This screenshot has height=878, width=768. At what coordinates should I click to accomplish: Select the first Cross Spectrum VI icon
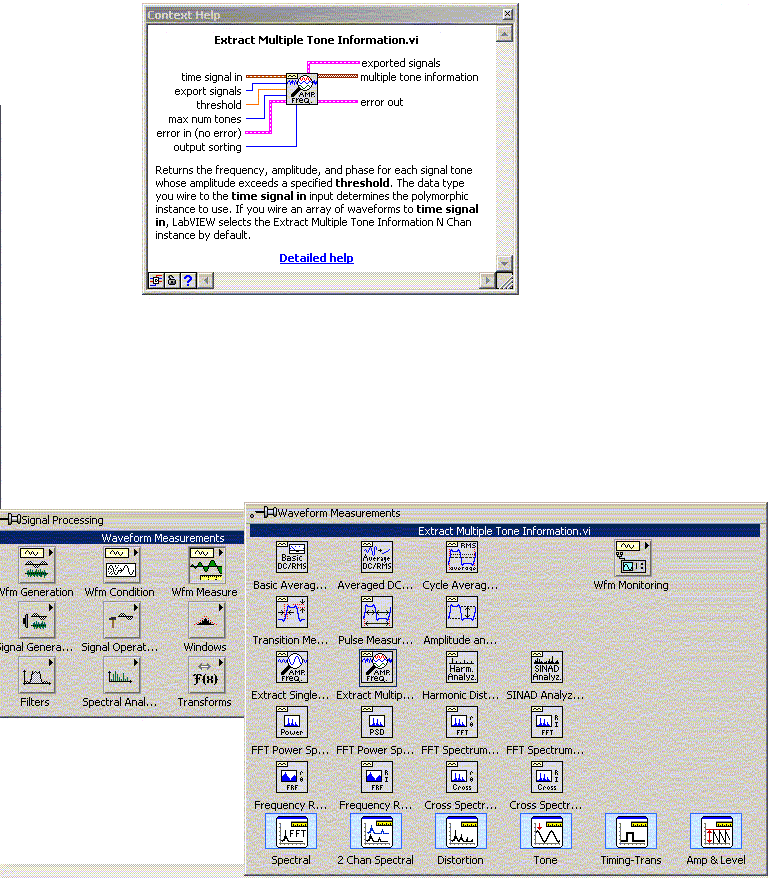(x=462, y=777)
